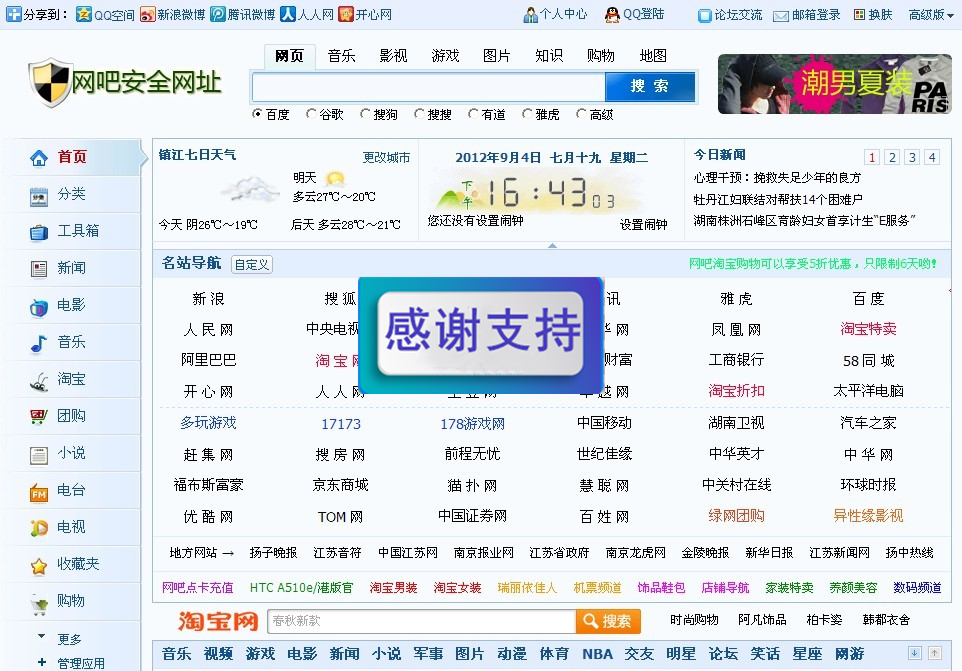962x671 pixels.
Task: Switch to the 影视 search tab
Action: click(x=393, y=56)
